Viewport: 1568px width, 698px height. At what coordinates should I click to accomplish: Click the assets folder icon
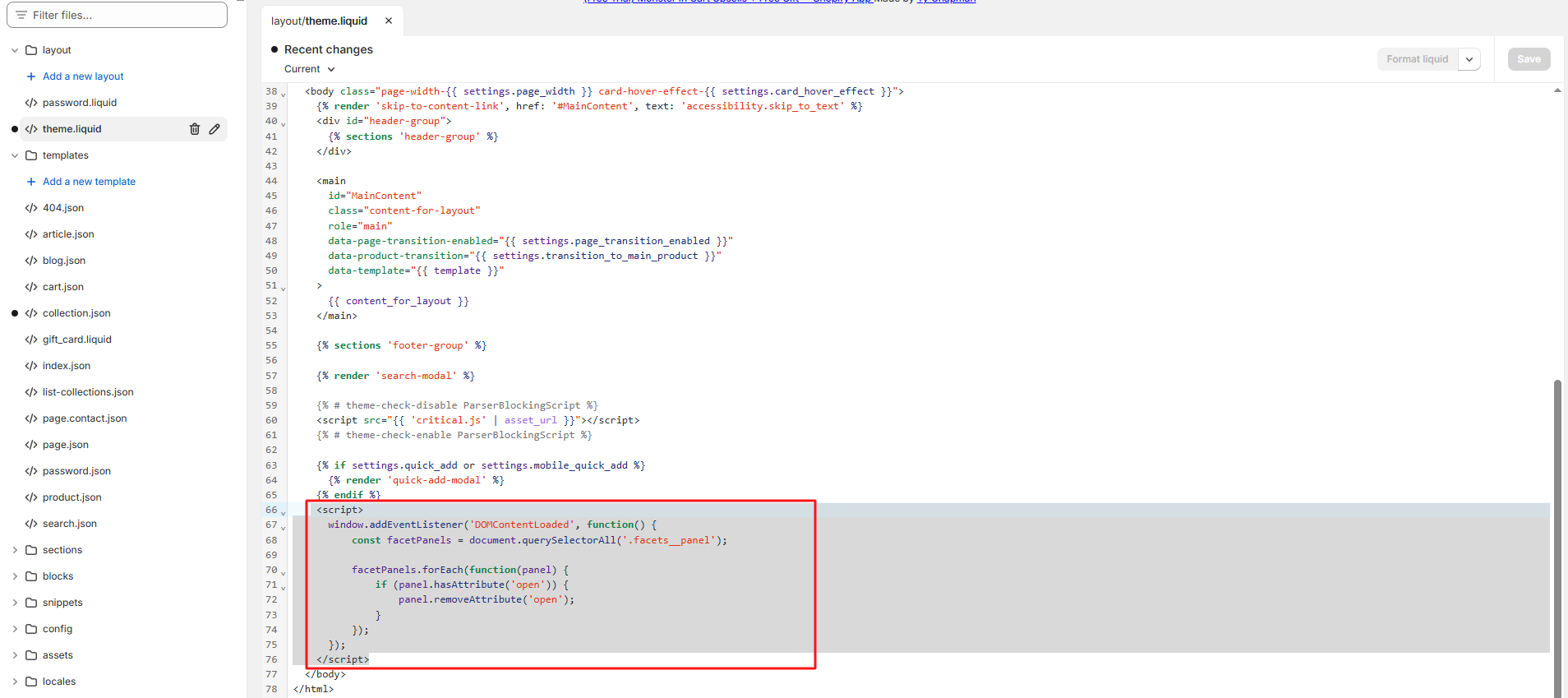[x=31, y=655]
